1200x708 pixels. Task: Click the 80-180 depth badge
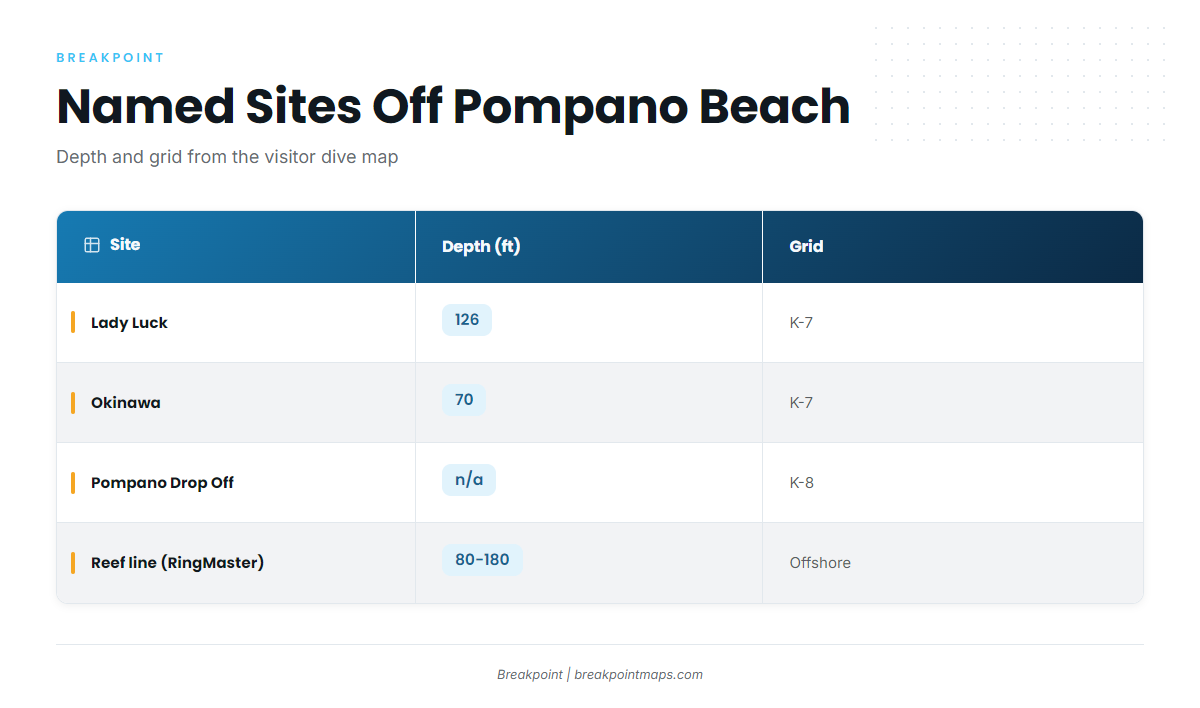pos(482,560)
